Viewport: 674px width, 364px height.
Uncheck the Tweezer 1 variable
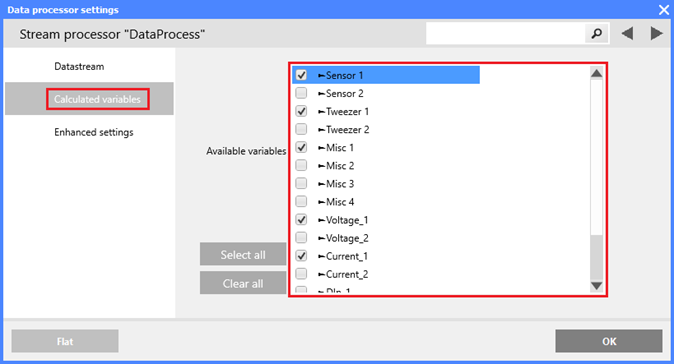[301, 111]
